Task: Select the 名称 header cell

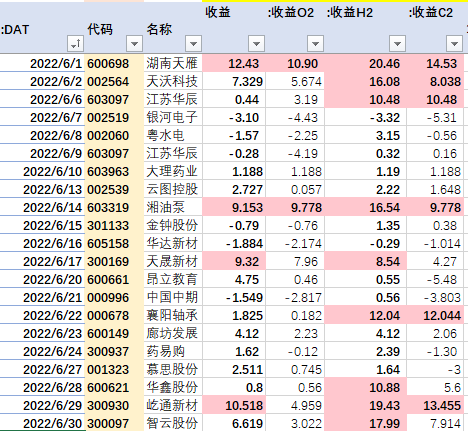Action: point(173,28)
